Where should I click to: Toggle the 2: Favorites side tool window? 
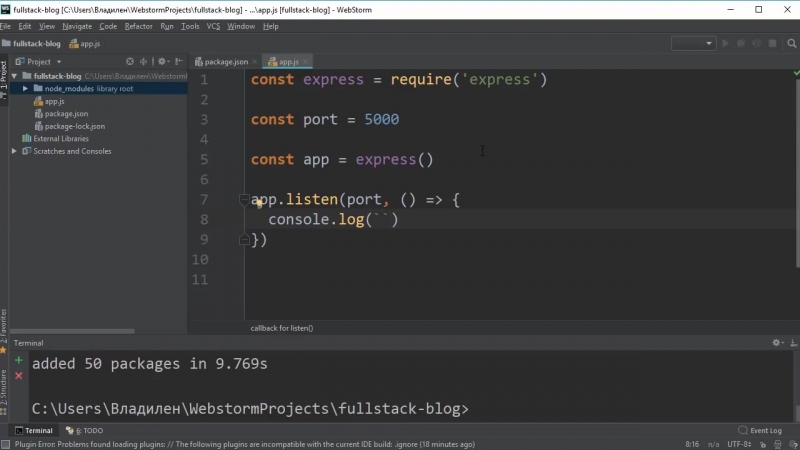click(x=4, y=331)
